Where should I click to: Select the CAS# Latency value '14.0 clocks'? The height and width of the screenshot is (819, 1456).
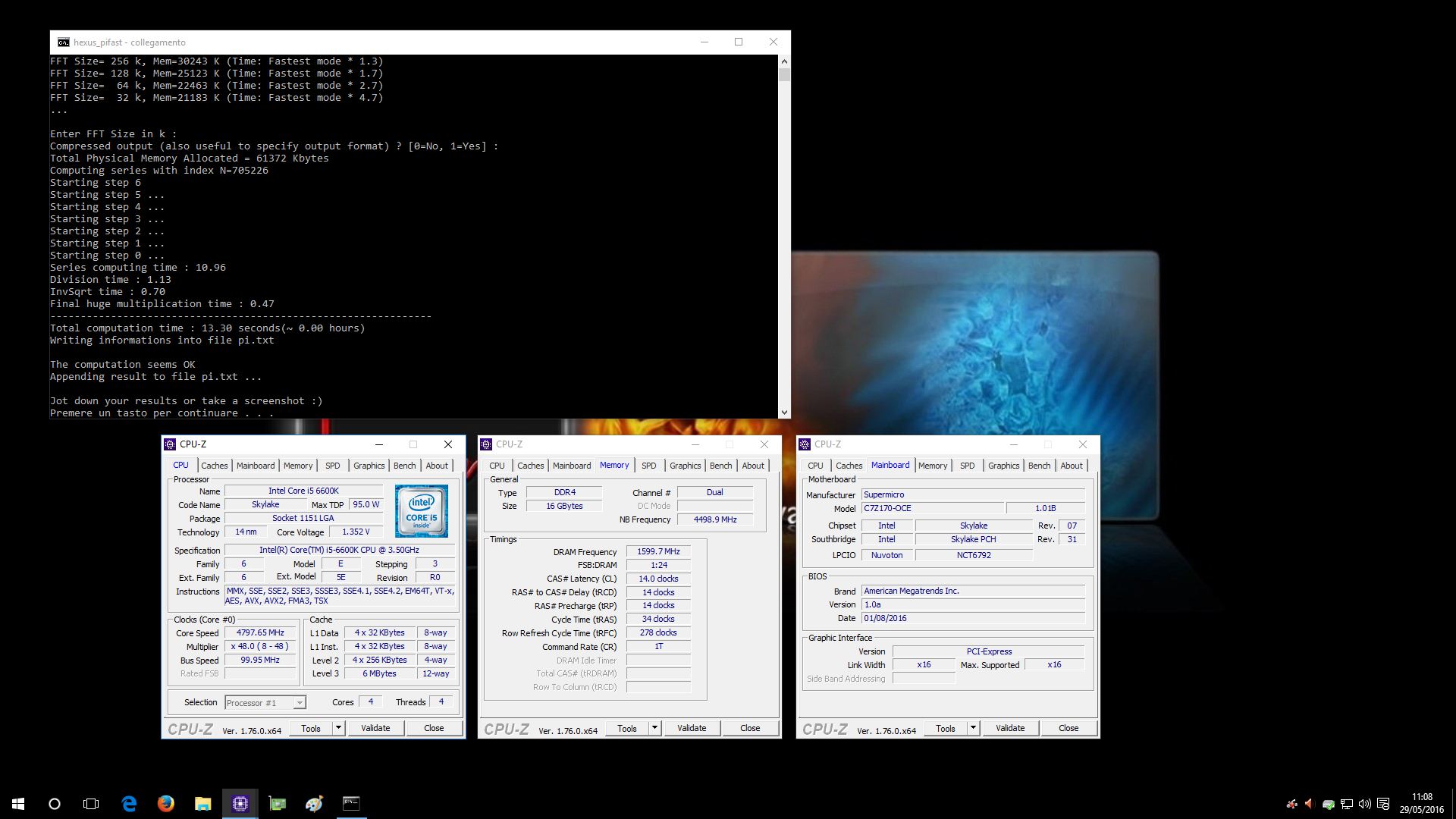[x=658, y=579]
